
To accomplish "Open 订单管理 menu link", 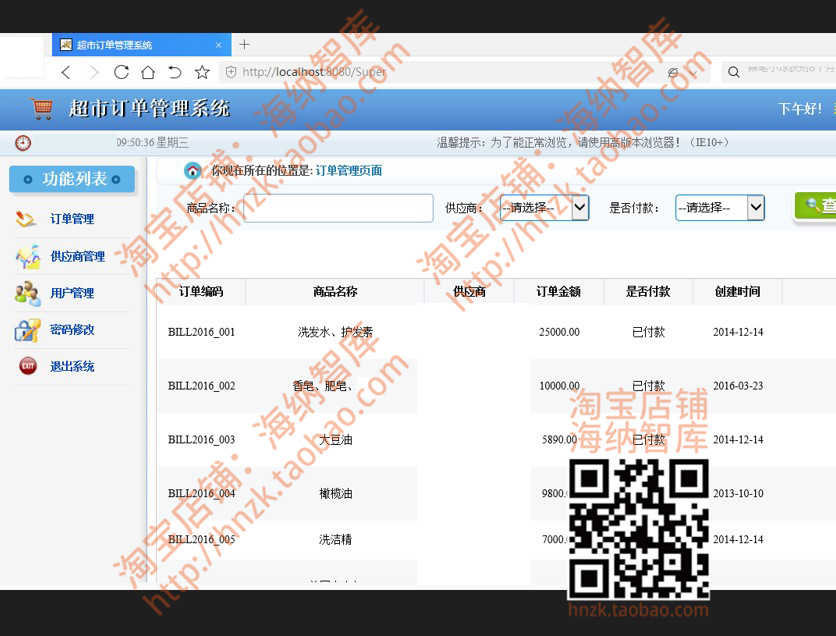I will [72, 219].
